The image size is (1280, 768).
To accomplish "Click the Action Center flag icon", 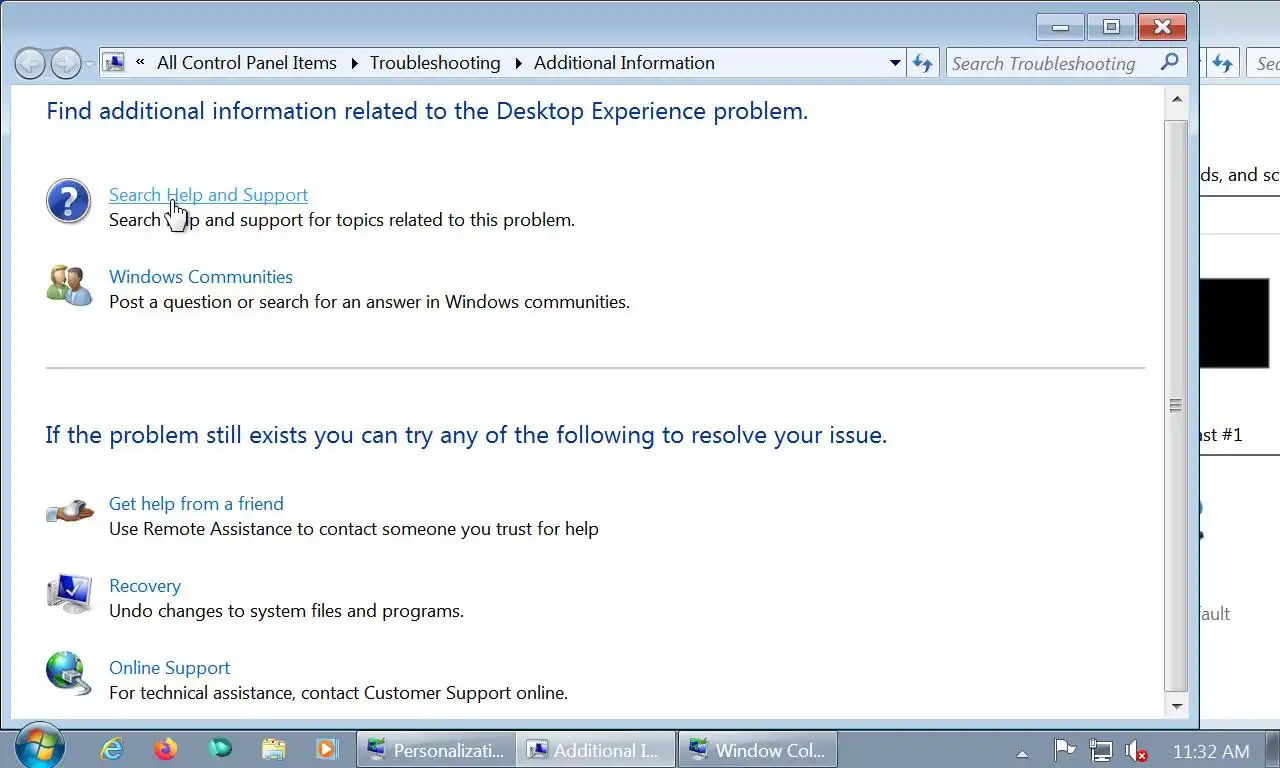I will pos(1065,750).
